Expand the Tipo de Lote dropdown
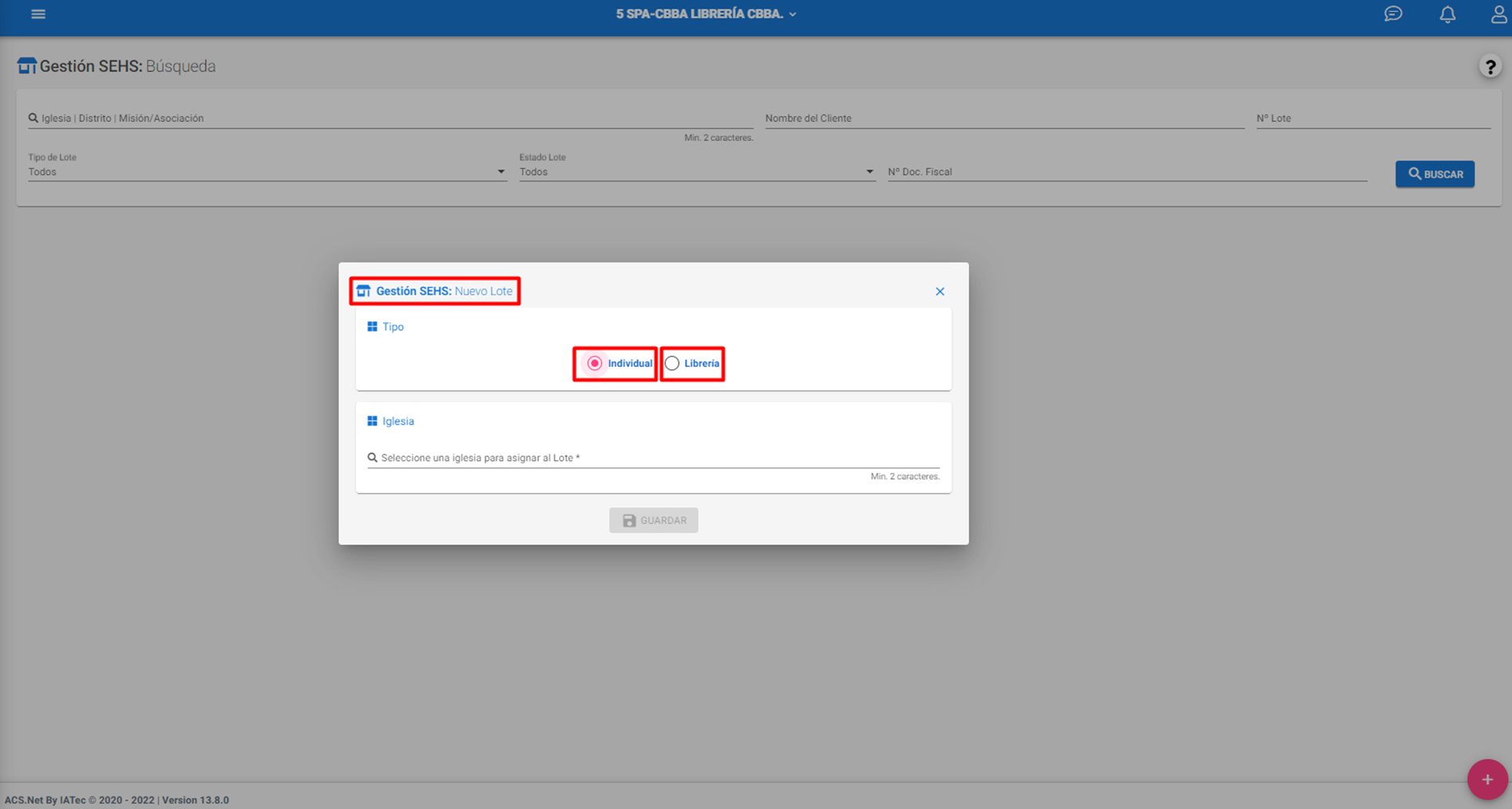1512x809 pixels. [267, 171]
